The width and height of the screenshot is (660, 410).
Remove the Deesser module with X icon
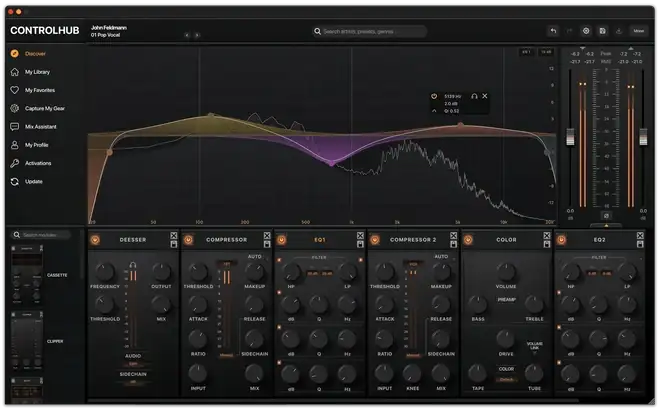click(174, 235)
